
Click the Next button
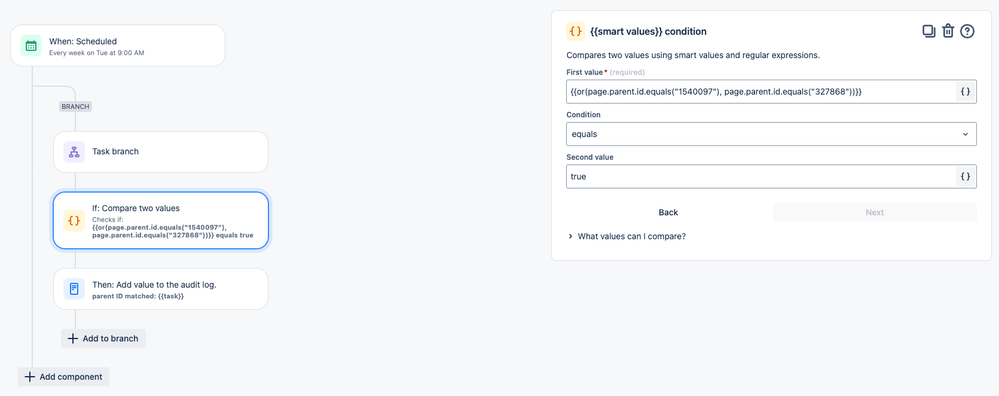[875, 213]
